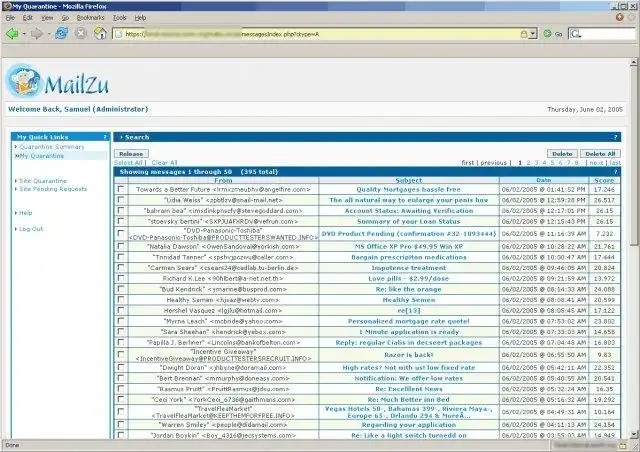
Task: Select the bahram bea message checkbox
Action: 121,210
